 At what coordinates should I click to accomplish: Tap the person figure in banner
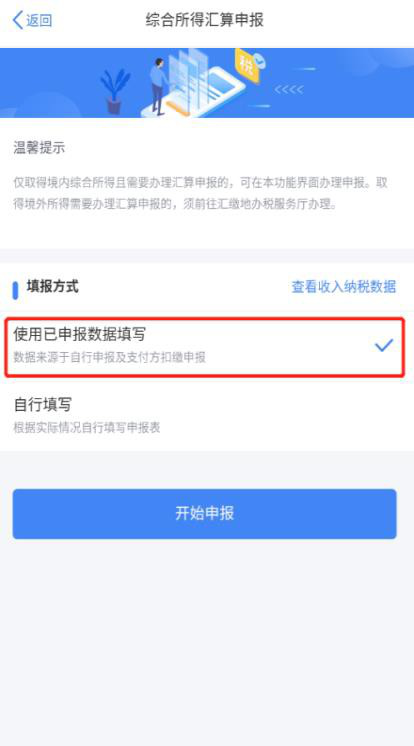pos(159,87)
